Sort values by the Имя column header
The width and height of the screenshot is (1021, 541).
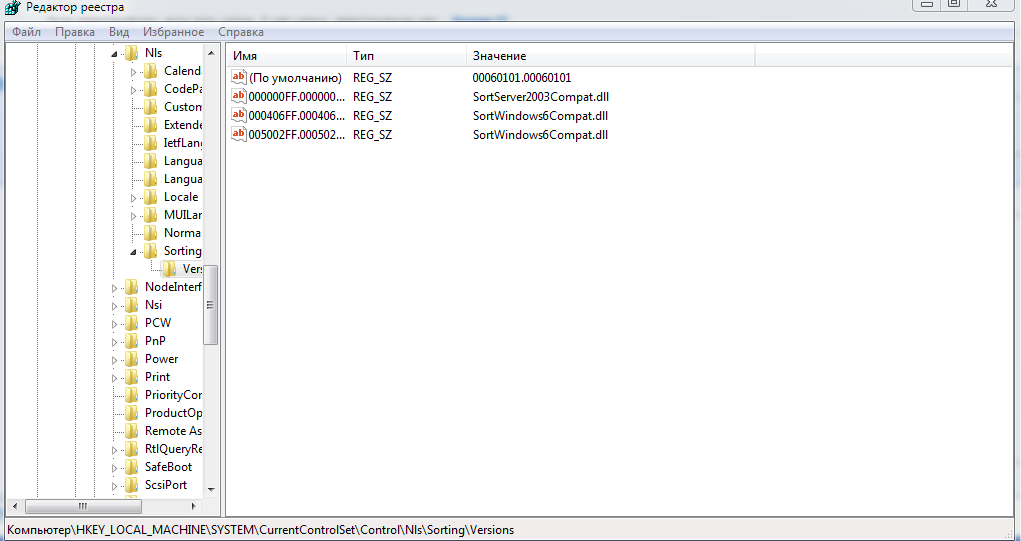[x=285, y=56]
